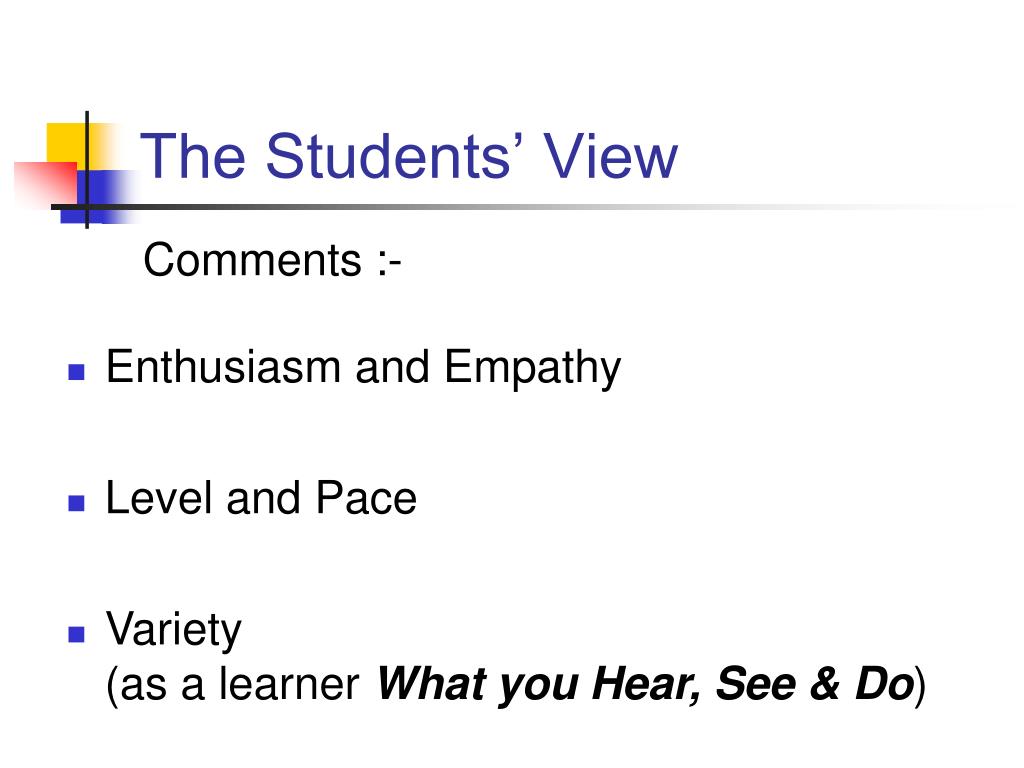Click the word 'Do' at the end of the slide

pyautogui.click(x=885, y=684)
